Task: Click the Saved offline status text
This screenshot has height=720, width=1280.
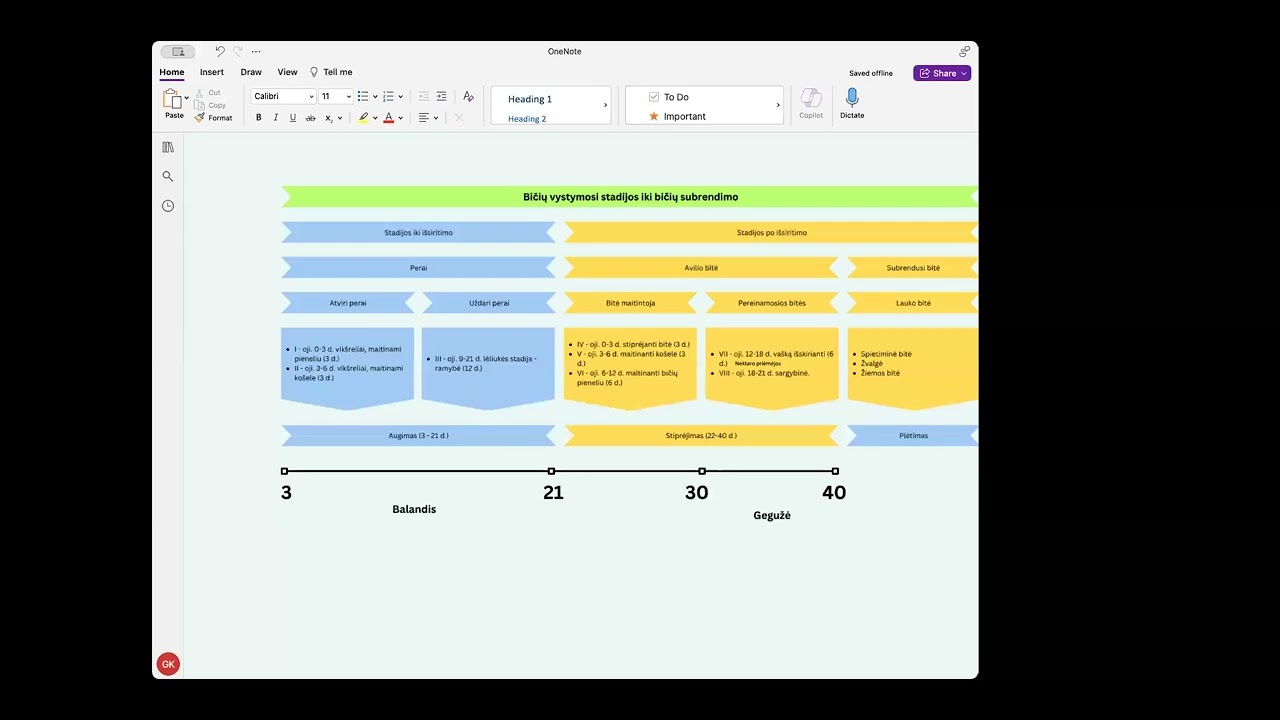Action: pos(871,73)
